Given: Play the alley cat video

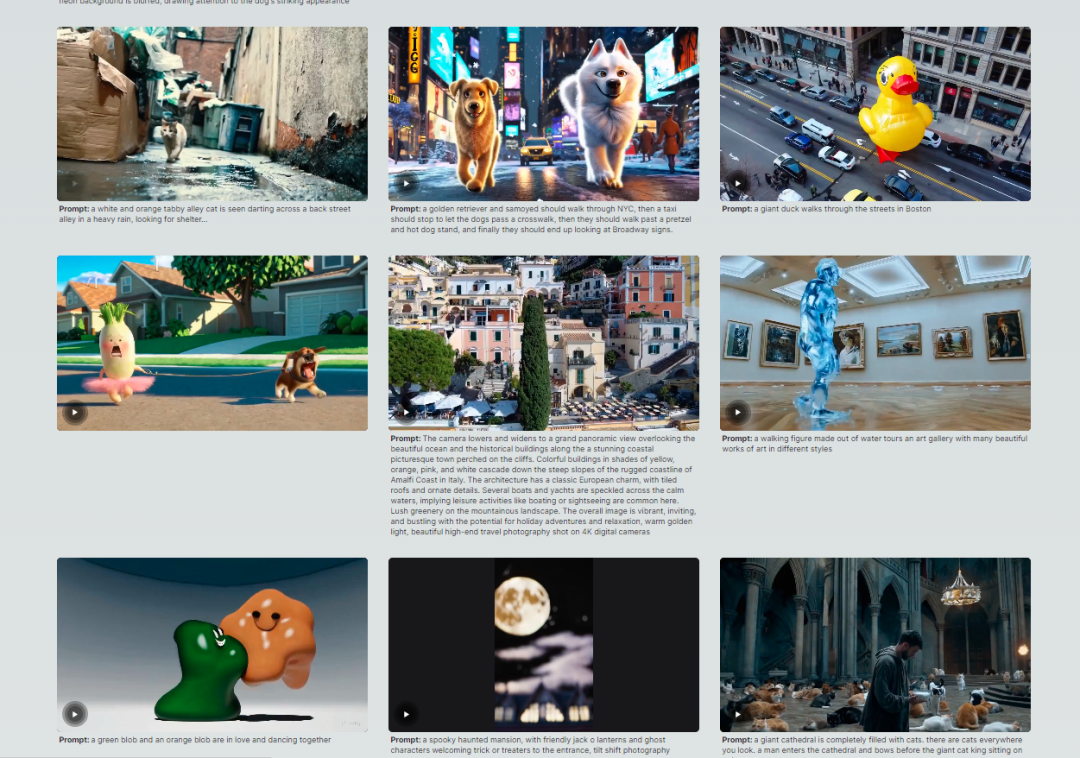Looking at the screenshot, I should coord(74,184).
